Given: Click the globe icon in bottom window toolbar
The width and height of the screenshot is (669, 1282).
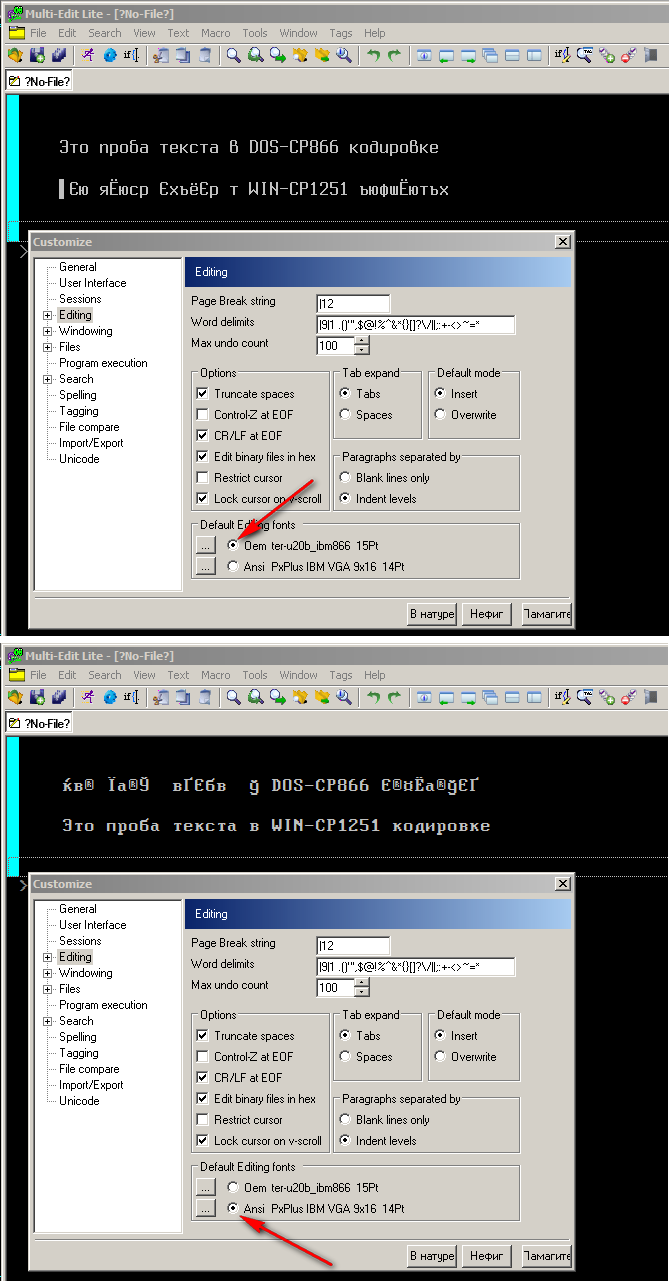Looking at the screenshot, I should (x=109, y=697).
